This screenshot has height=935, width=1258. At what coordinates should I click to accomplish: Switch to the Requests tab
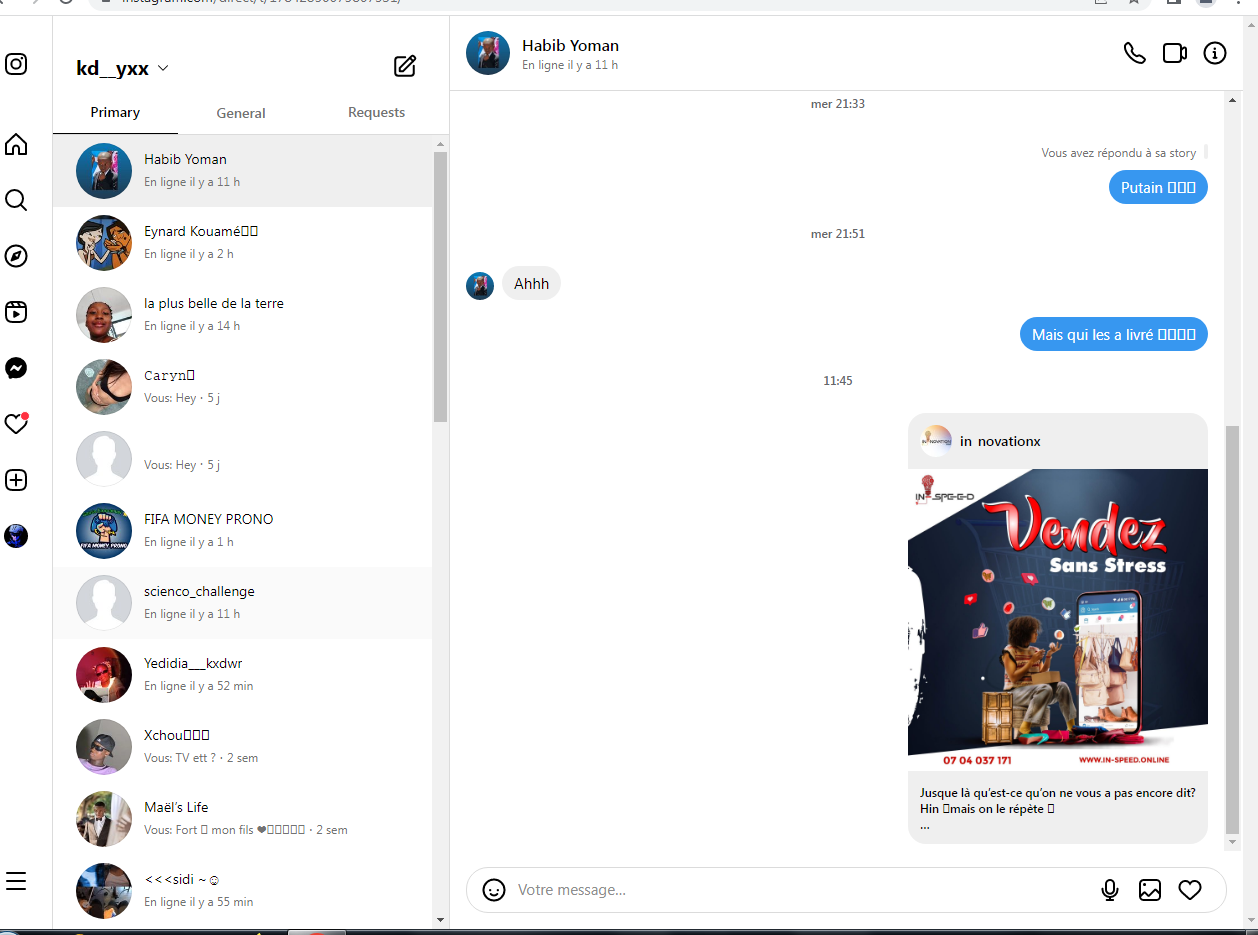tap(376, 113)
